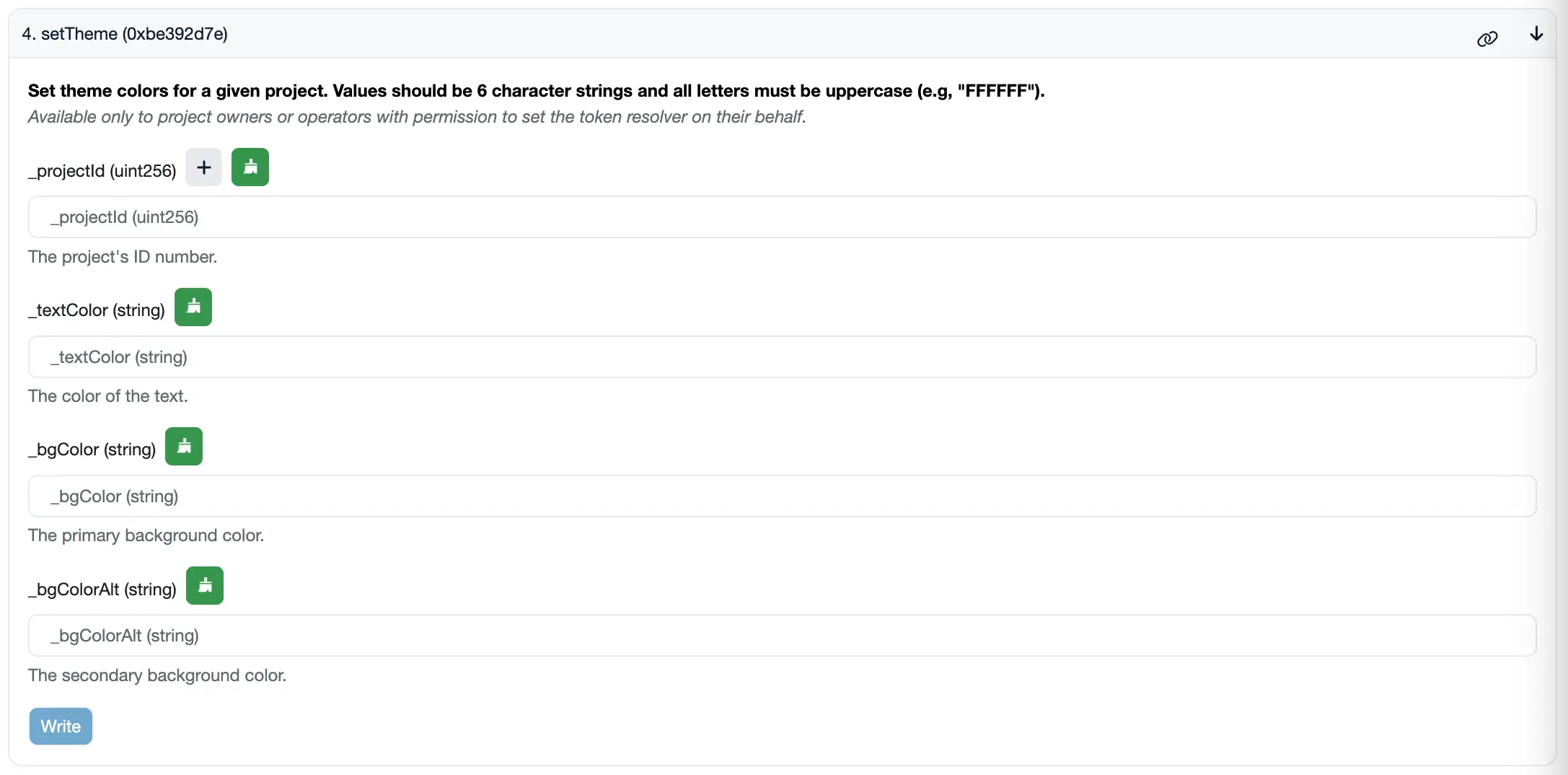Submit the theme transaction via Write
The height and width of the screenshot is (775, 1568).
[60, 726]
